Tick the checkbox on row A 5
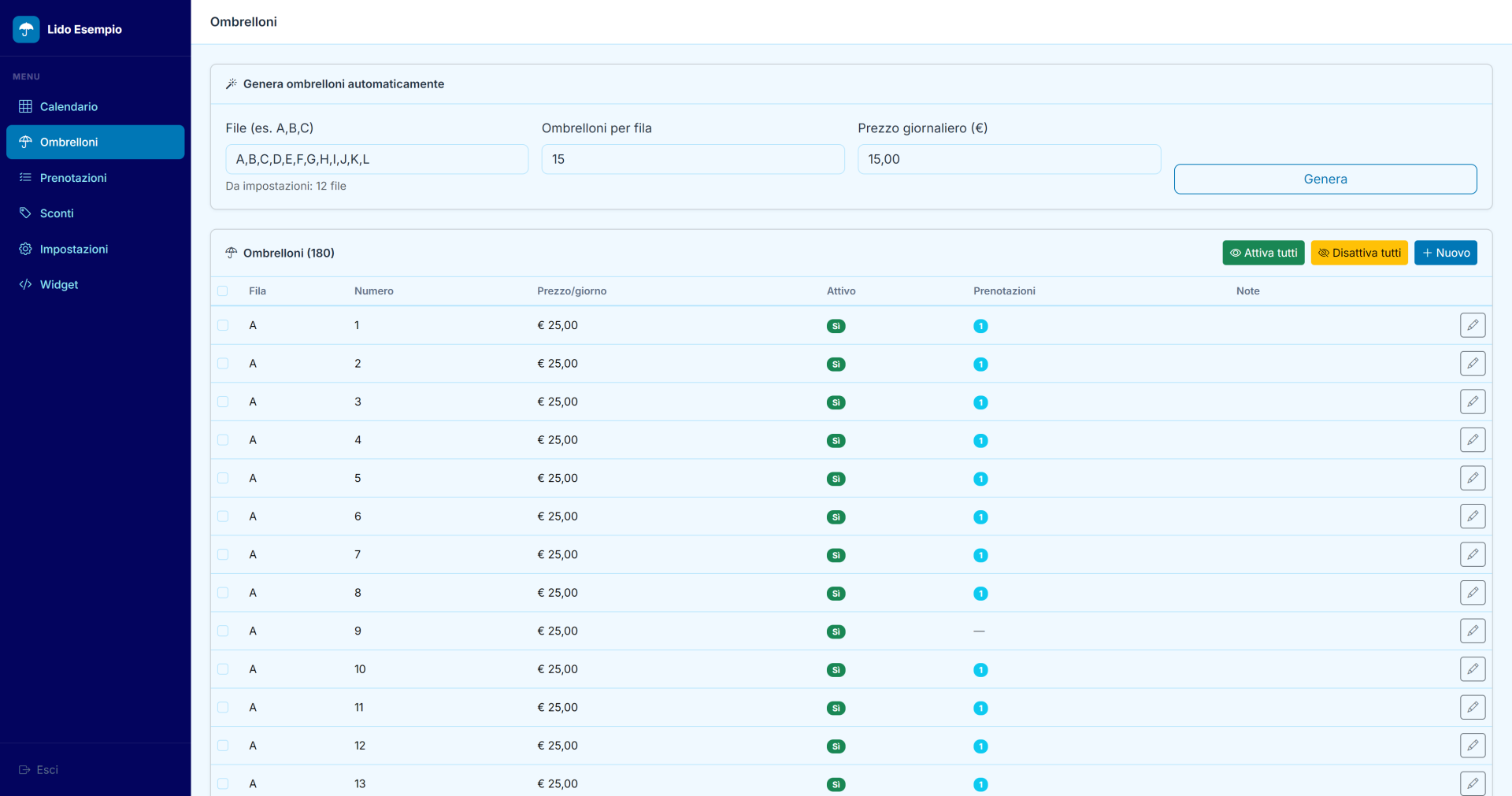1512x796 pixels. click(x=223, y=478)
